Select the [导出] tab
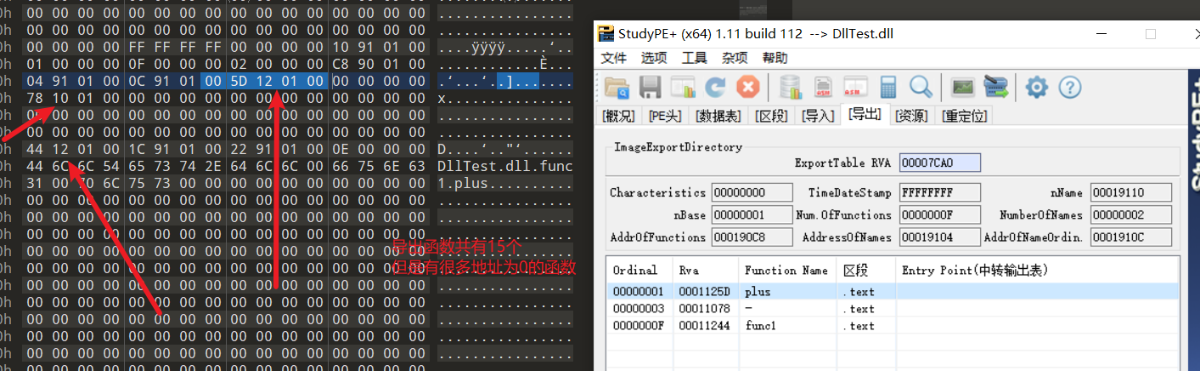Image resolution: width=1200 pixels, height=371 pixels. tap(864, 114)
